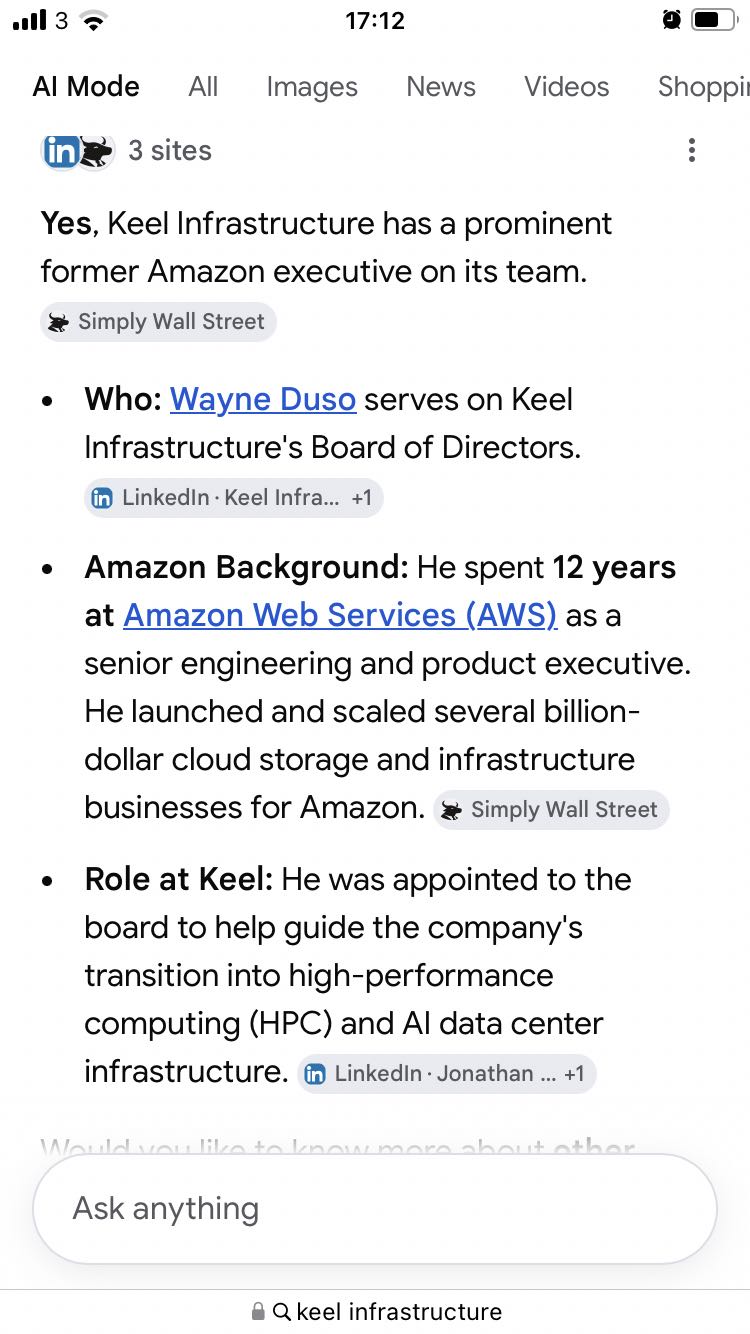750x1334 pixels.
Task: Tap the battery indicator in status bar
Action: [x=714, y=20]
